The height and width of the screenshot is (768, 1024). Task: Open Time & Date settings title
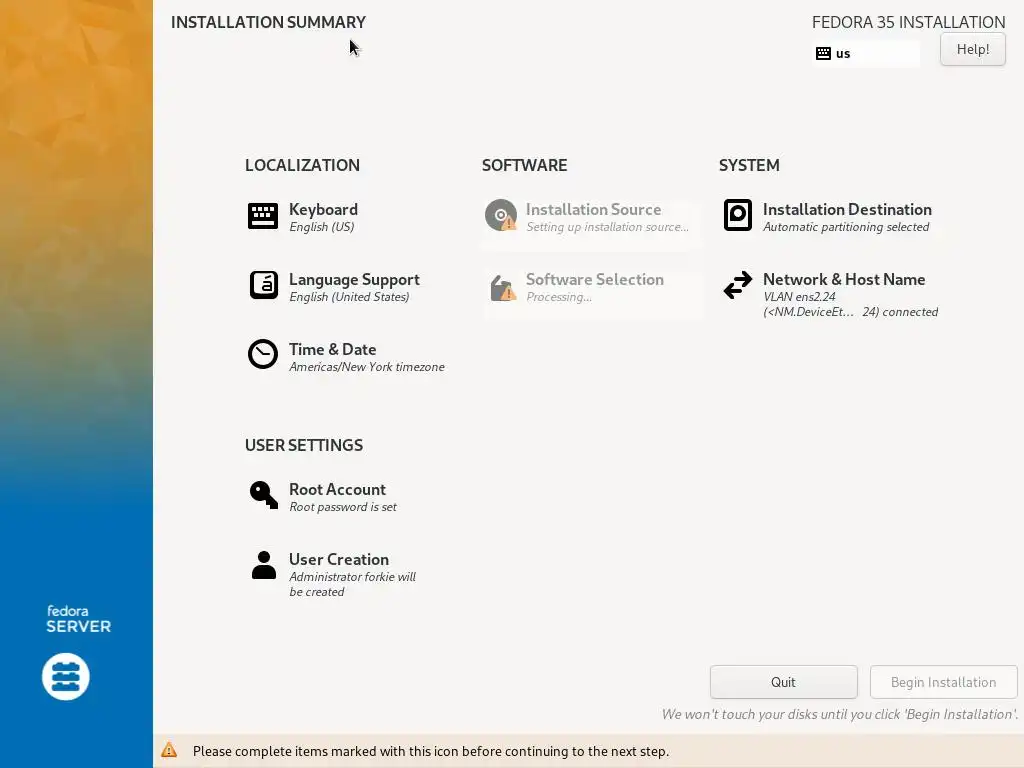(332, 349)
